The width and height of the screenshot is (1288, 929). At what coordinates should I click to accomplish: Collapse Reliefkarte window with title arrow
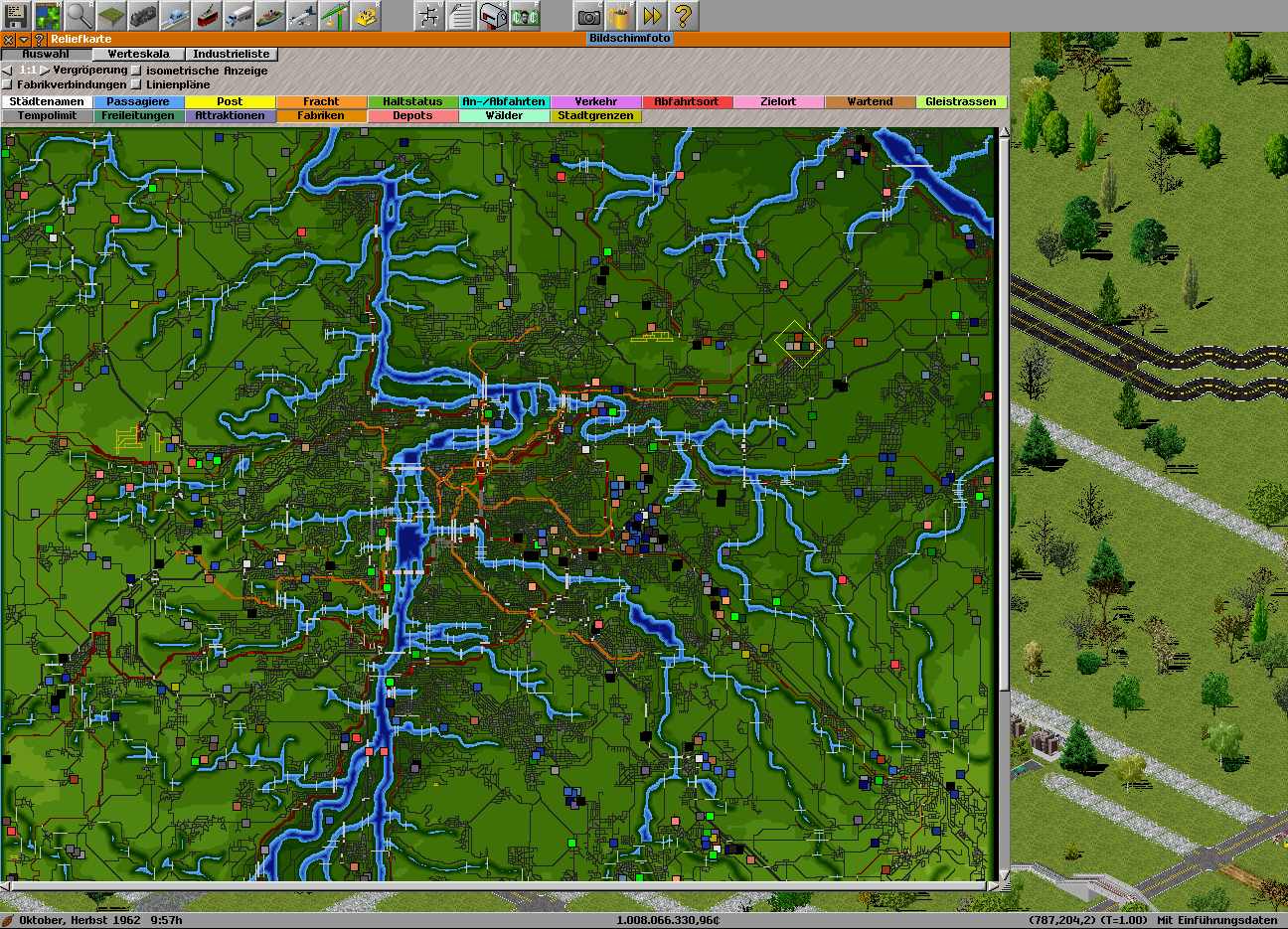[24, 40]
